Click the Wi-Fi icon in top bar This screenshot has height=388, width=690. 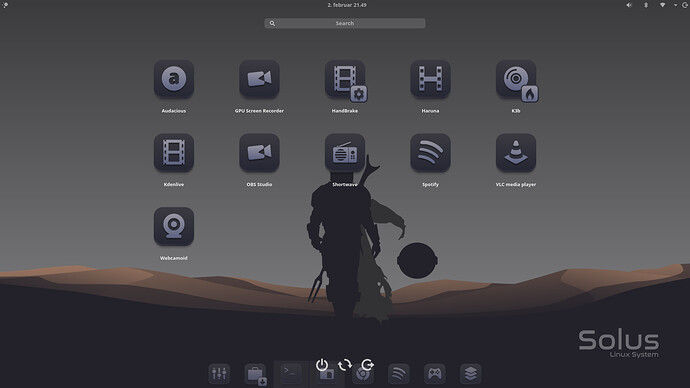pos(662,5)
